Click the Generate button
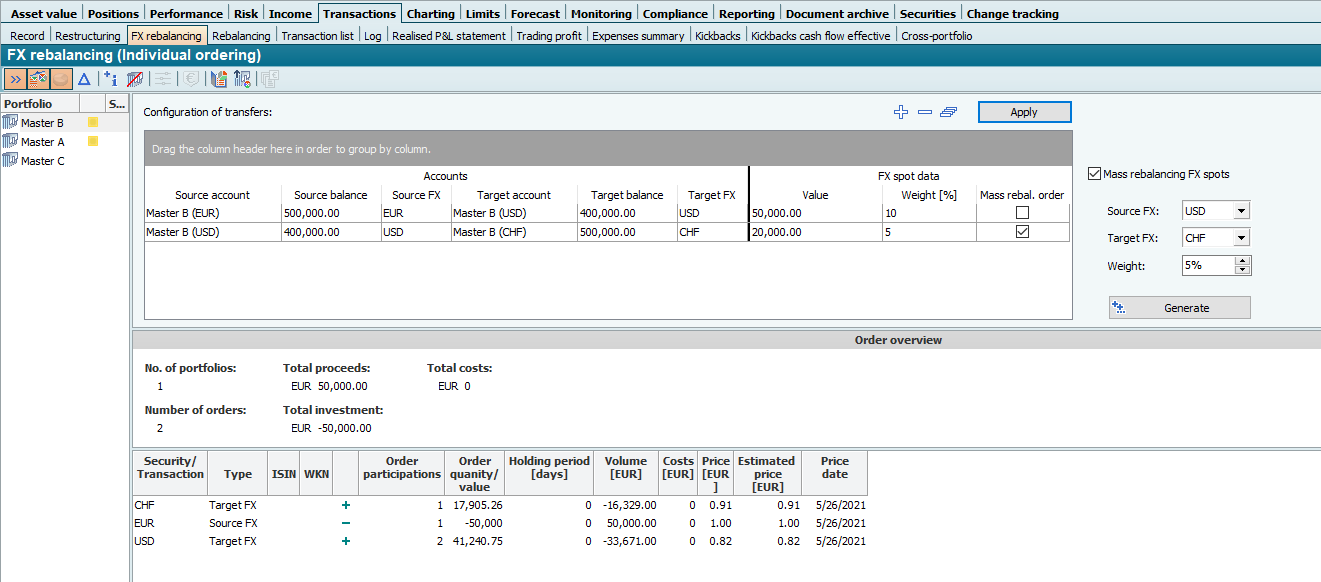 point(1180,308)
